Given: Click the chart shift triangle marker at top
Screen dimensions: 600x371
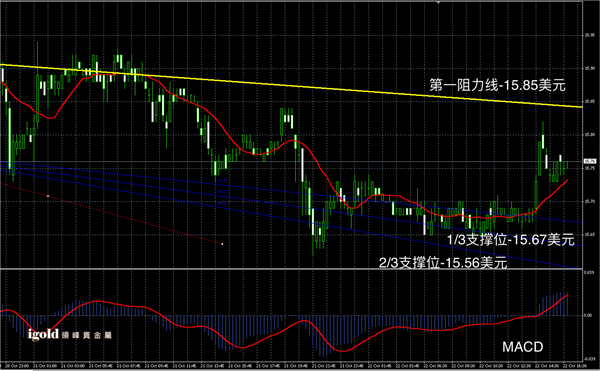Looking at the screenshot, I should [x=438, y=2].
